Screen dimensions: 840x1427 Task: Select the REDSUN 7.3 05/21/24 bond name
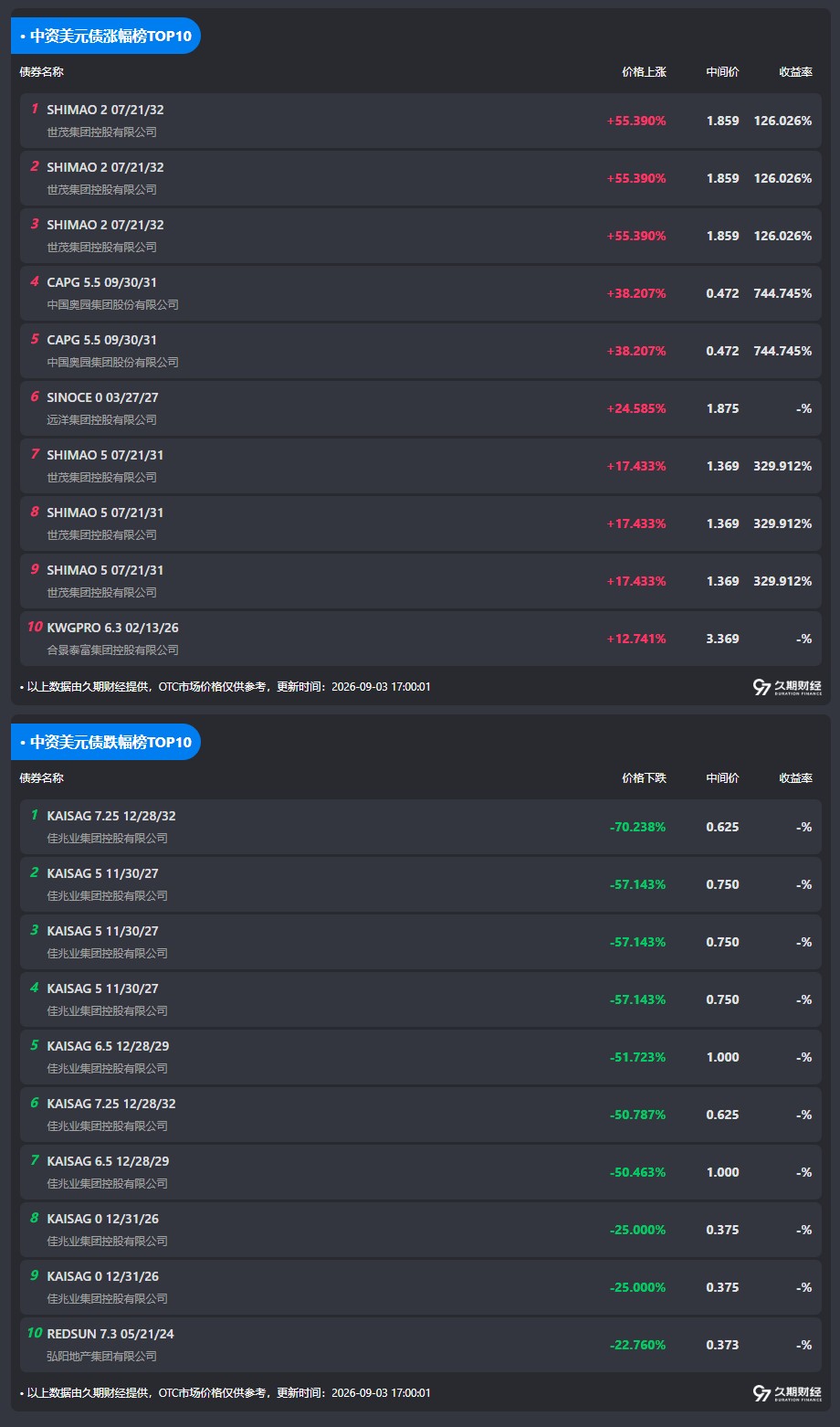tap(110, 1334)
